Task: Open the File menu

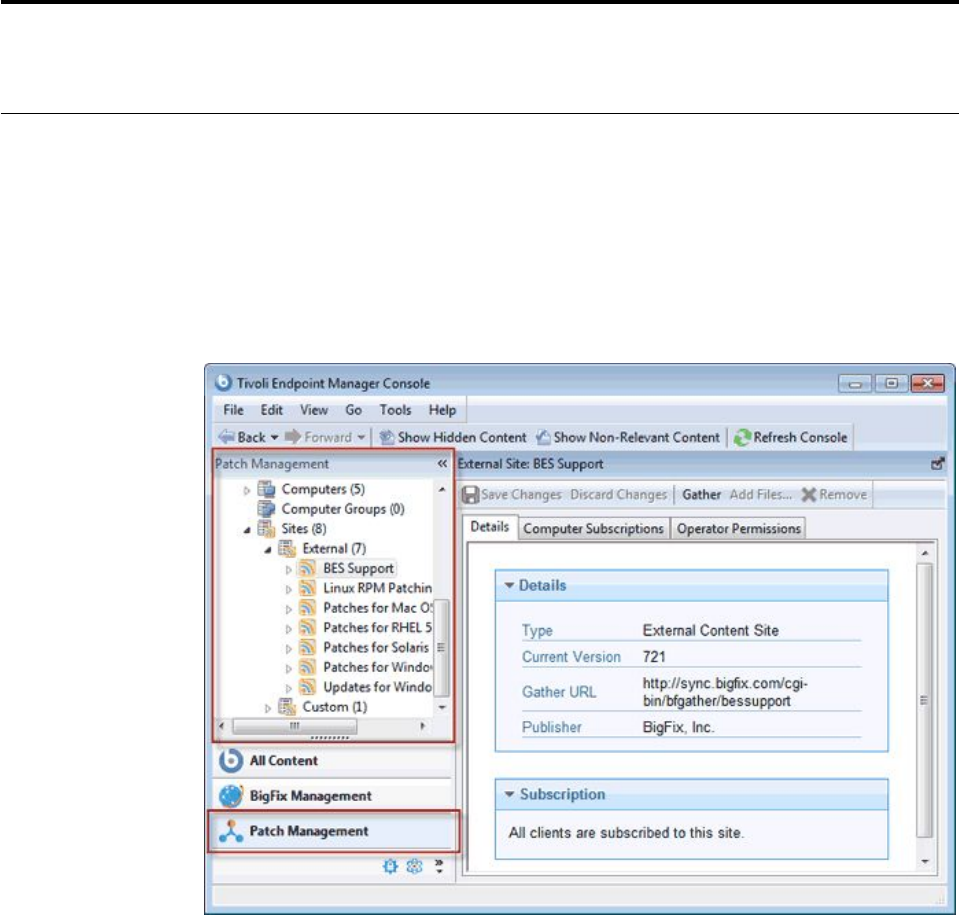Action: [233, 410]
